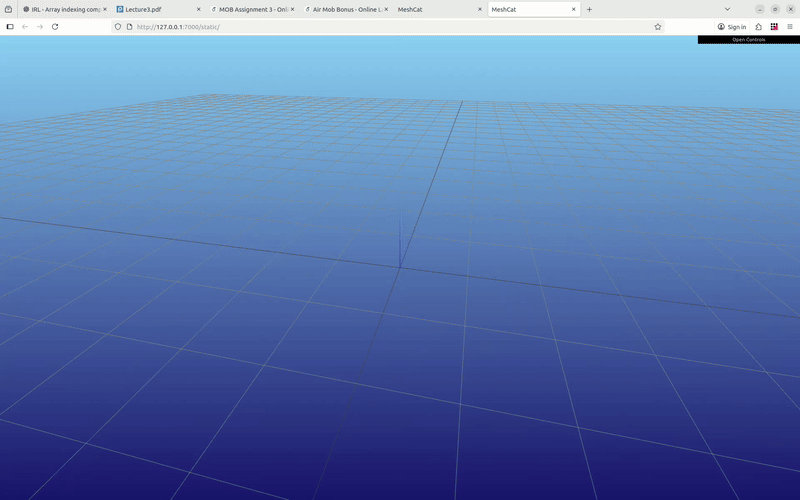Open the extensions puzzle icon
800x500 pixels.
click(x=759, y=27)
